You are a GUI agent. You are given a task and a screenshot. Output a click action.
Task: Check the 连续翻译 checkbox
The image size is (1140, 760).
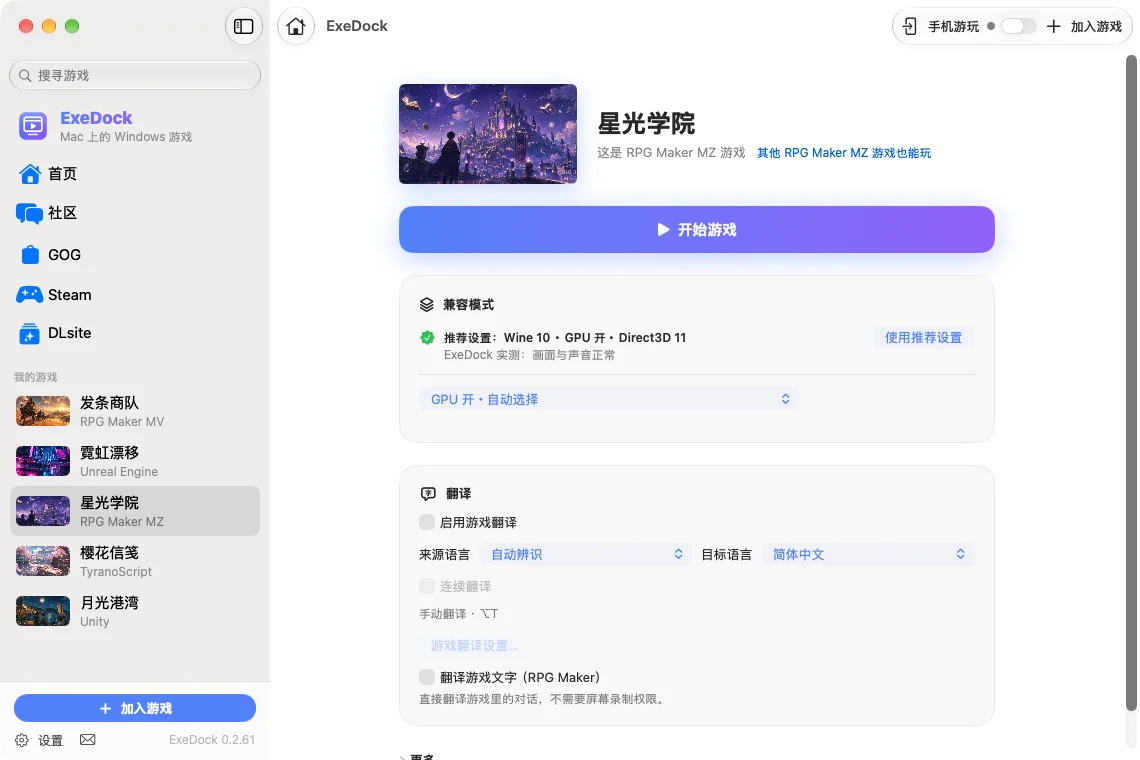point(427,586)
